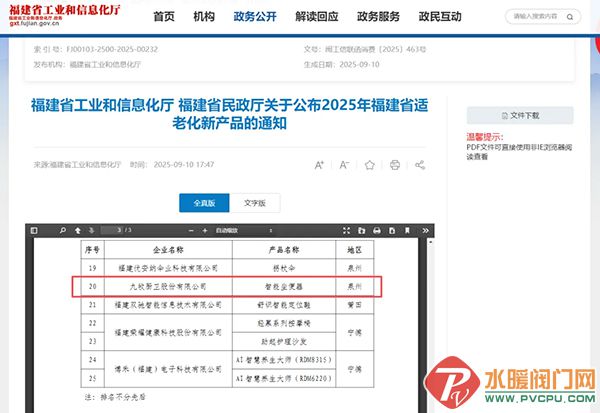Click the generated date 2025-09-10
This screenshot has height=413, width=600.
tap(359, 64)
